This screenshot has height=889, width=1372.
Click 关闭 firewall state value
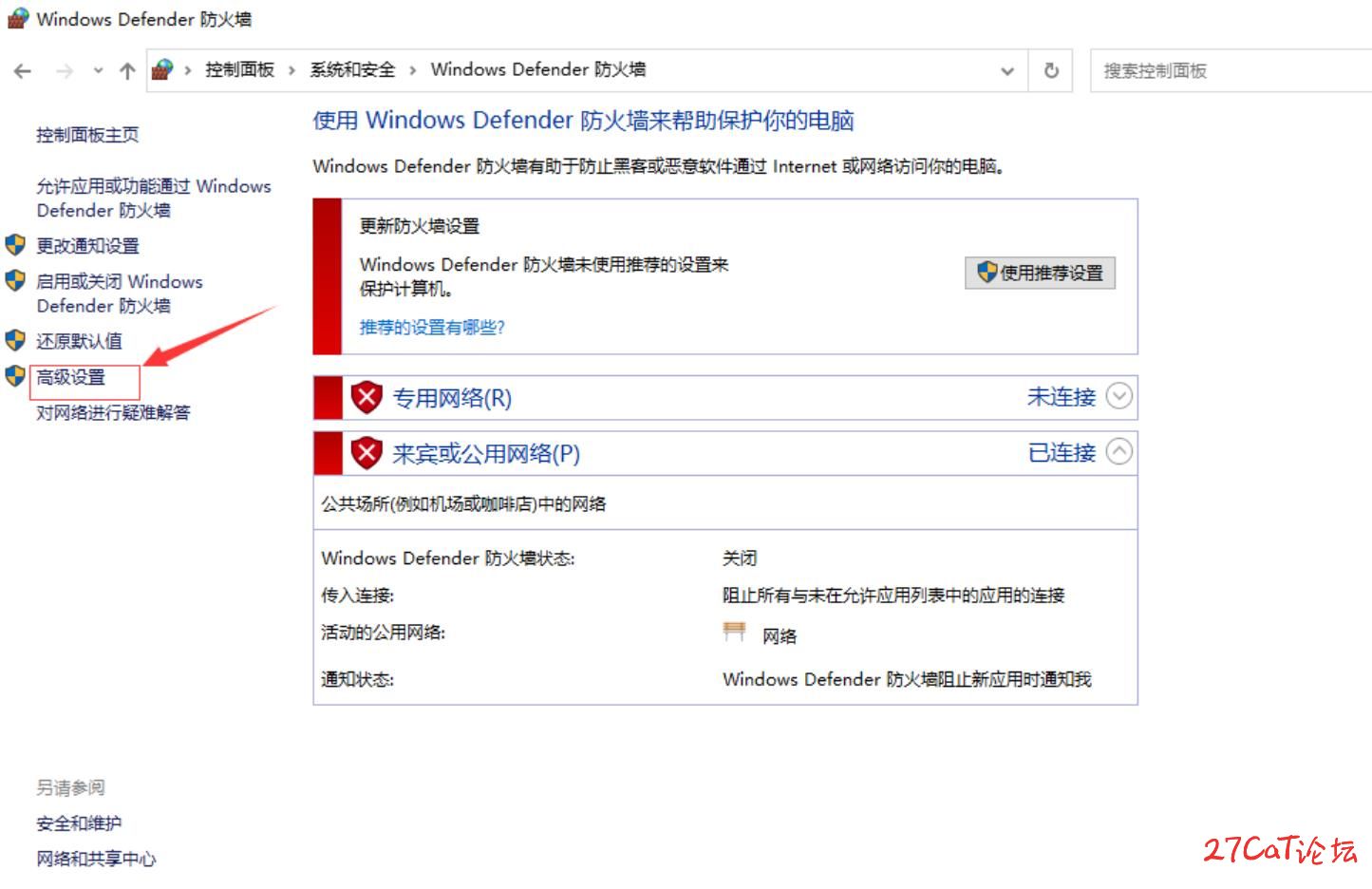[x=740, y=558]
